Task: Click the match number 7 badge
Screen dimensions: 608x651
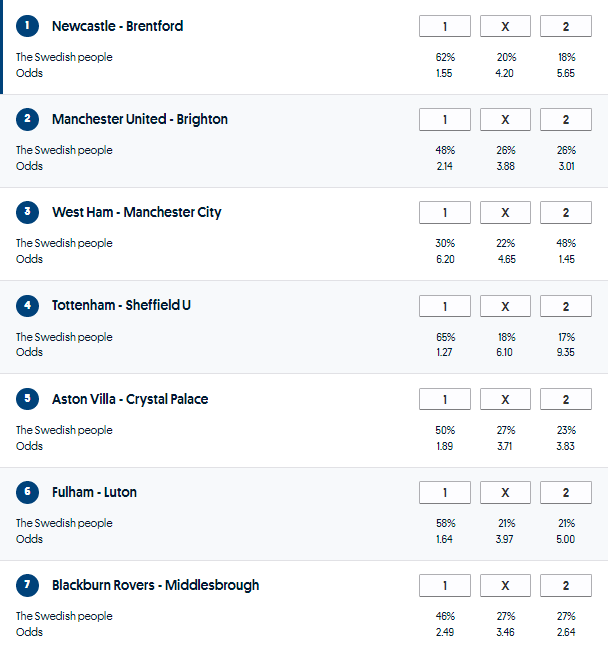Action: (x=27, y=585)
